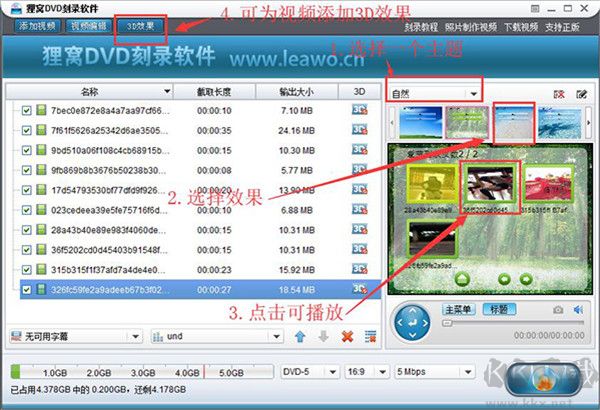Viewport: 600px width, 410px height.
Task: Click the 添加视频 tab
Action: (37, 26)
